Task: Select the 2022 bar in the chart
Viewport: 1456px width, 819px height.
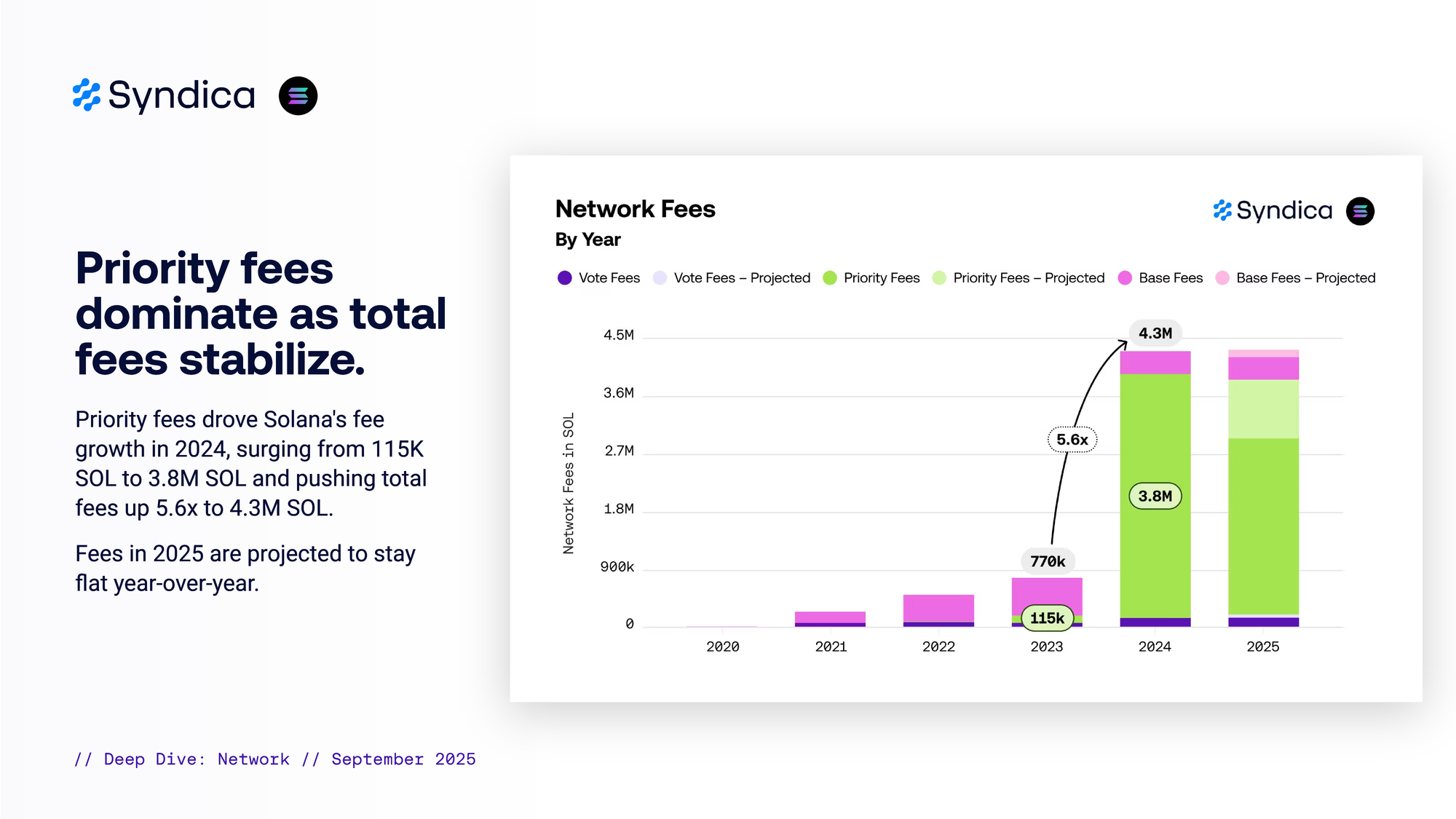Action: tap(938, 609)
